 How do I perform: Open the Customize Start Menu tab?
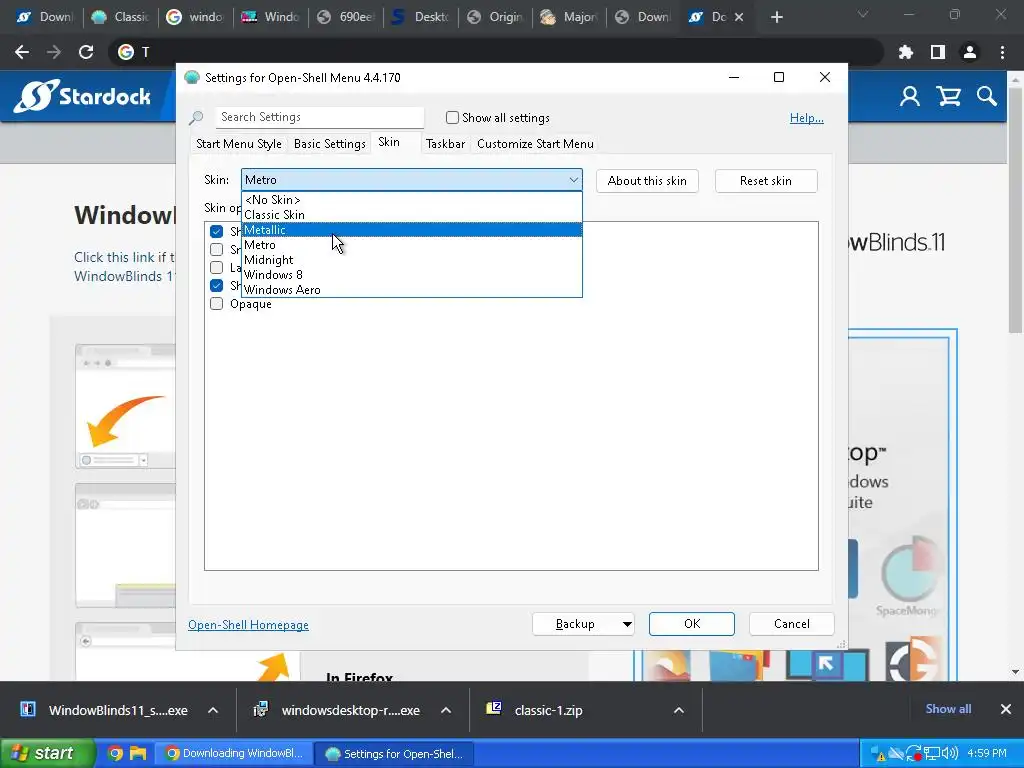(x=535, y=144)
